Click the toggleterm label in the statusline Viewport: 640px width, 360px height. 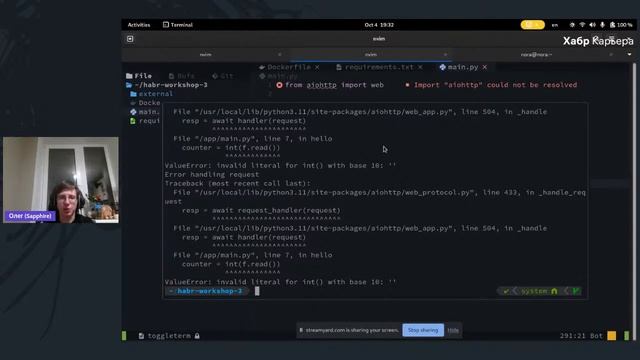169,336
